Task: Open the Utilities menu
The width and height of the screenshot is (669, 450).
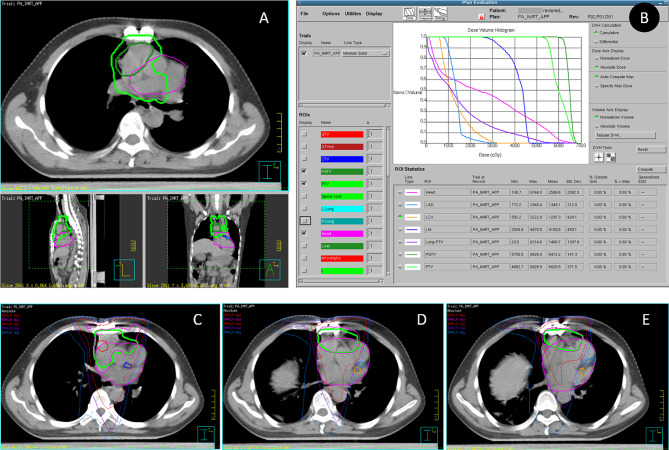Action: (x=352, y=14)
